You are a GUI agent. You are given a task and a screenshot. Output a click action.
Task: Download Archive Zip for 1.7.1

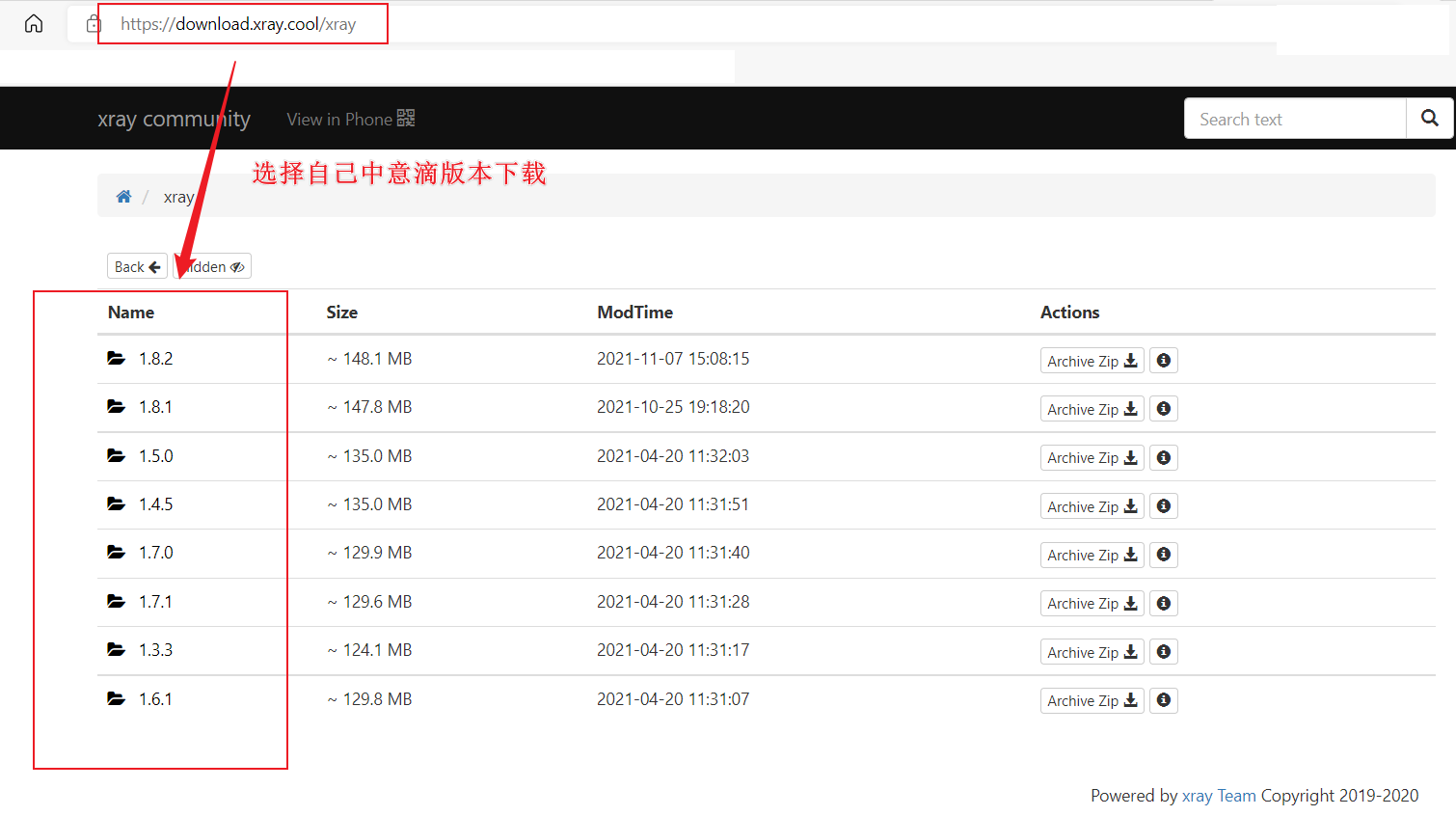tap(1092, 603)
